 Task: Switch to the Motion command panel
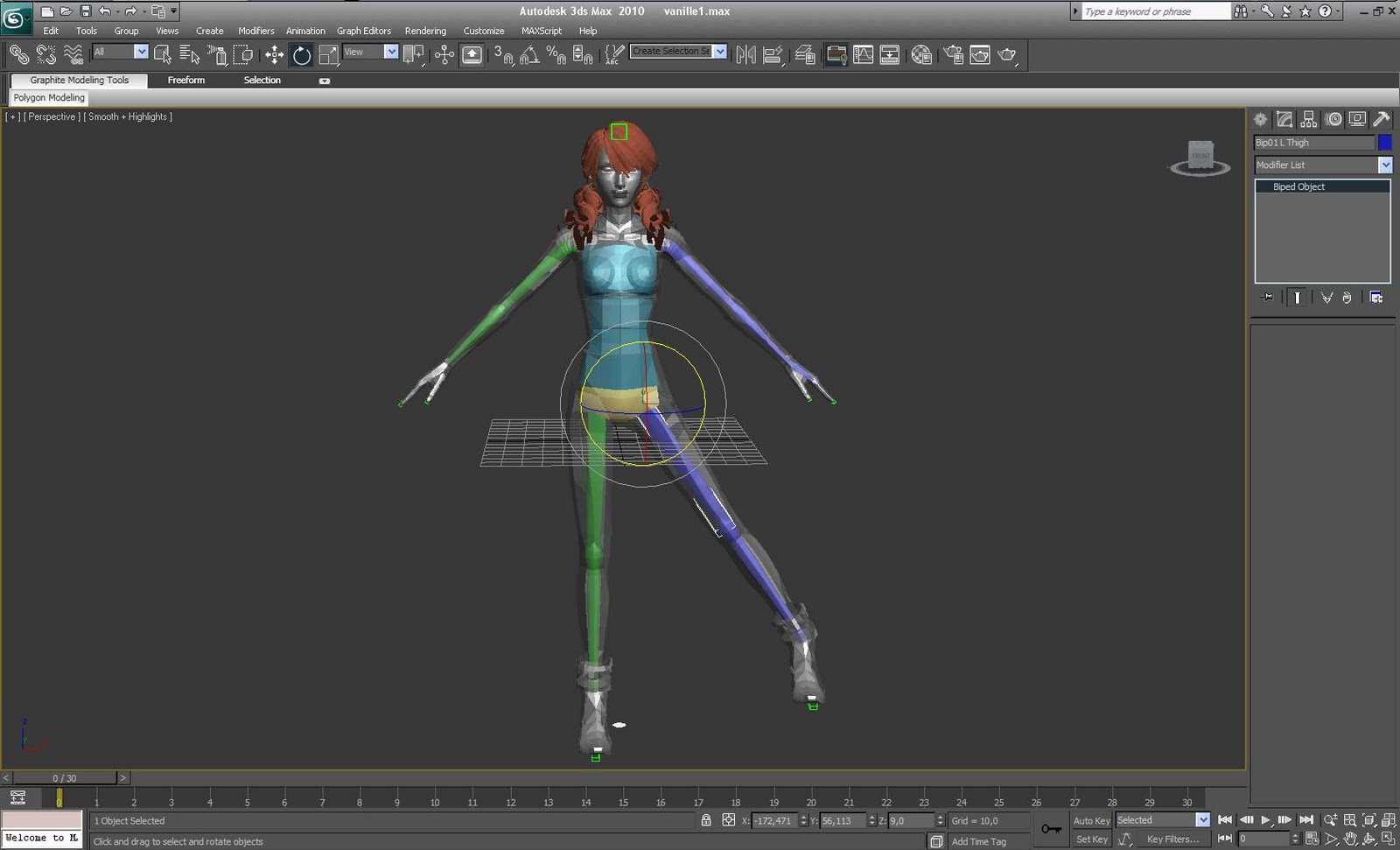point(1333,119)
